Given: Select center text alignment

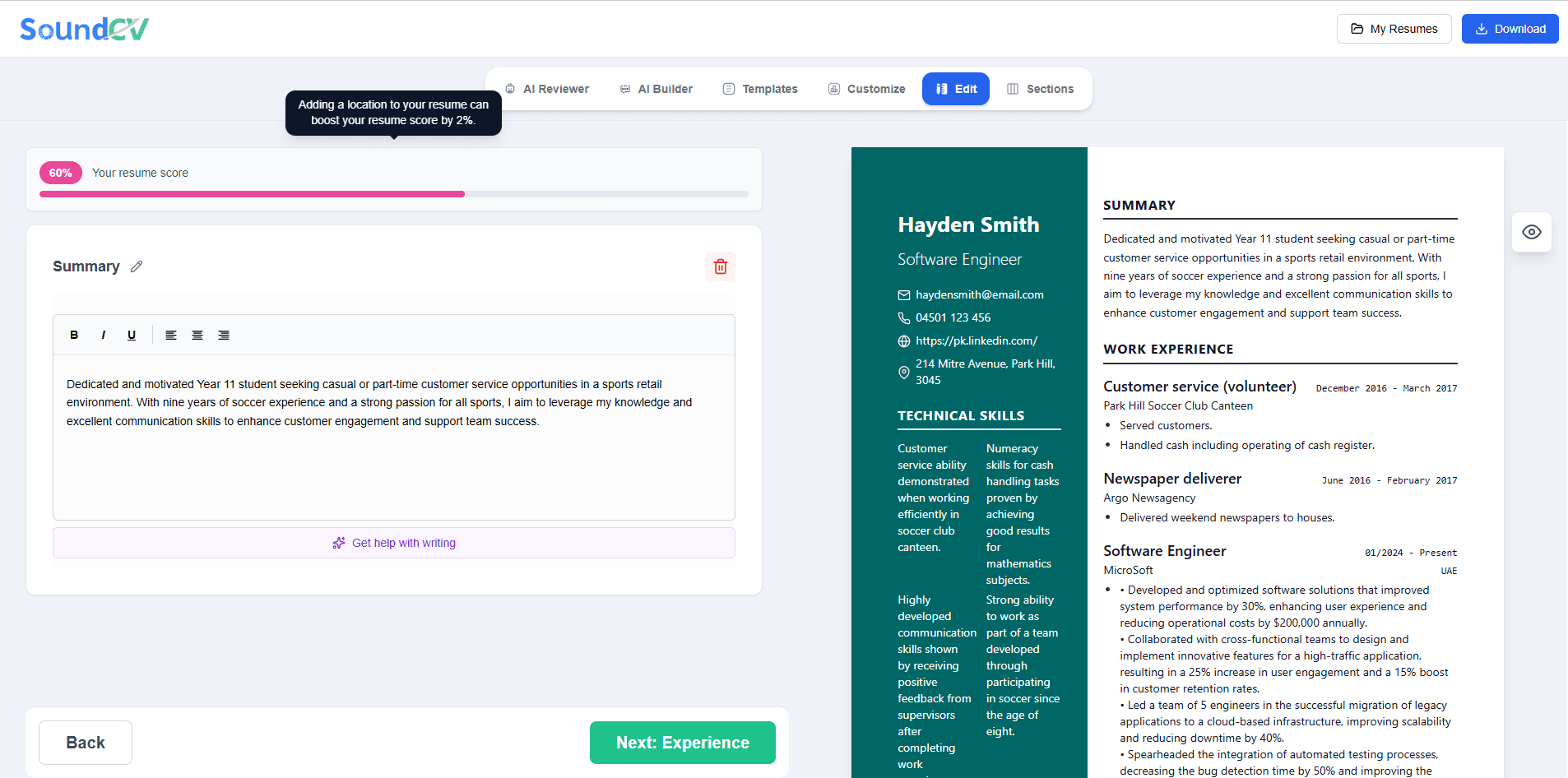Looking at the screenshot, I should pyautogui.click(x=197, y=335).
